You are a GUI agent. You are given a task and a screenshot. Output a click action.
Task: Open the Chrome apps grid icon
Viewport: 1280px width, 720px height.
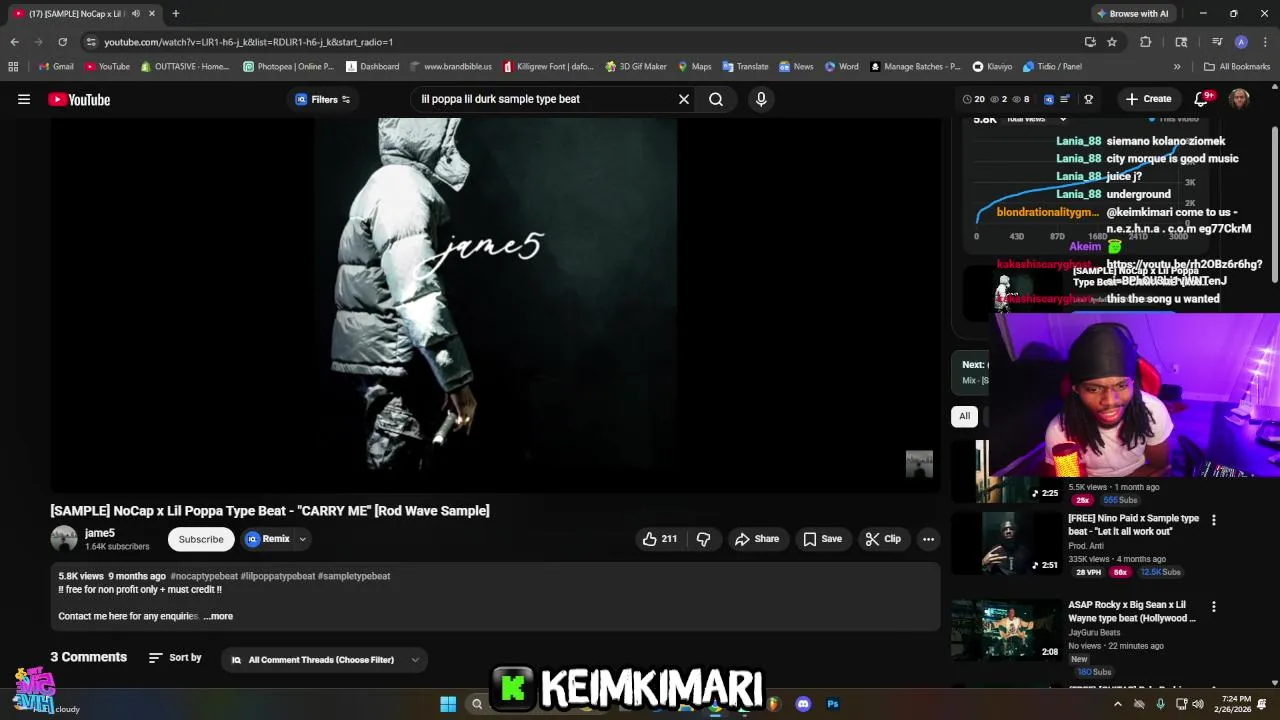(13, 66)
